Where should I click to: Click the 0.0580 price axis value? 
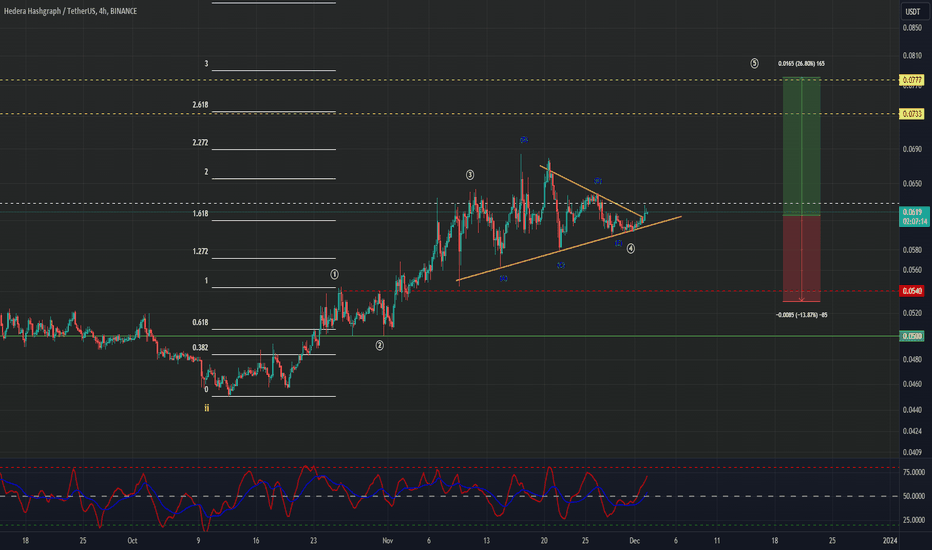912,250
